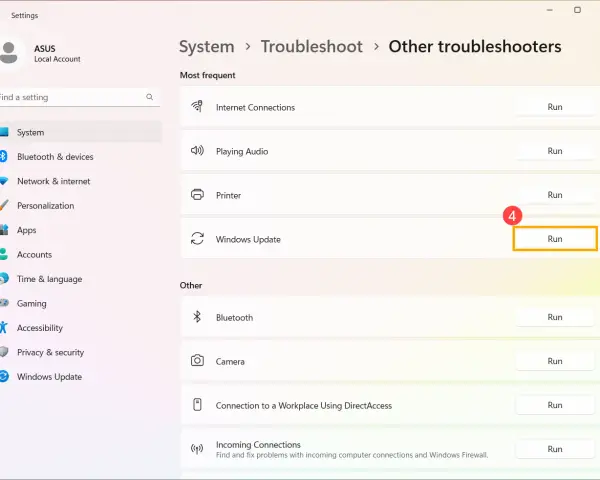
Task: Run the Printer troubleshooter
Action: 554,195
